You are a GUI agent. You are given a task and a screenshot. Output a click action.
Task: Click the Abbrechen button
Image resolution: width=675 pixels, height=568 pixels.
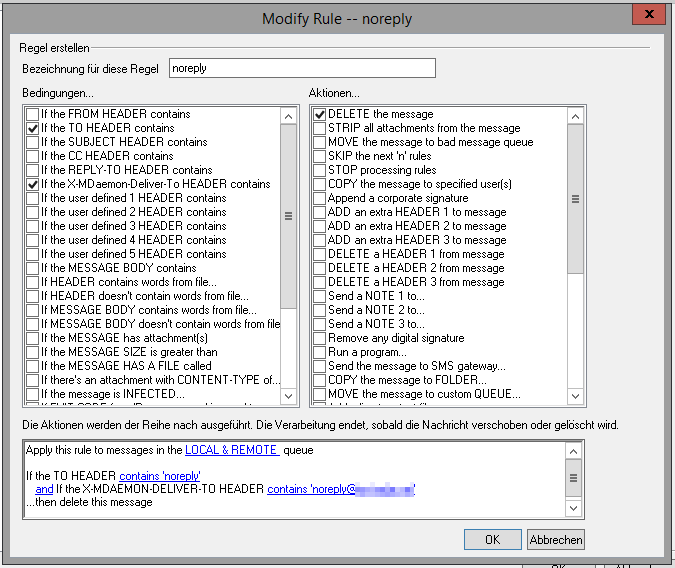coord(555,539)
